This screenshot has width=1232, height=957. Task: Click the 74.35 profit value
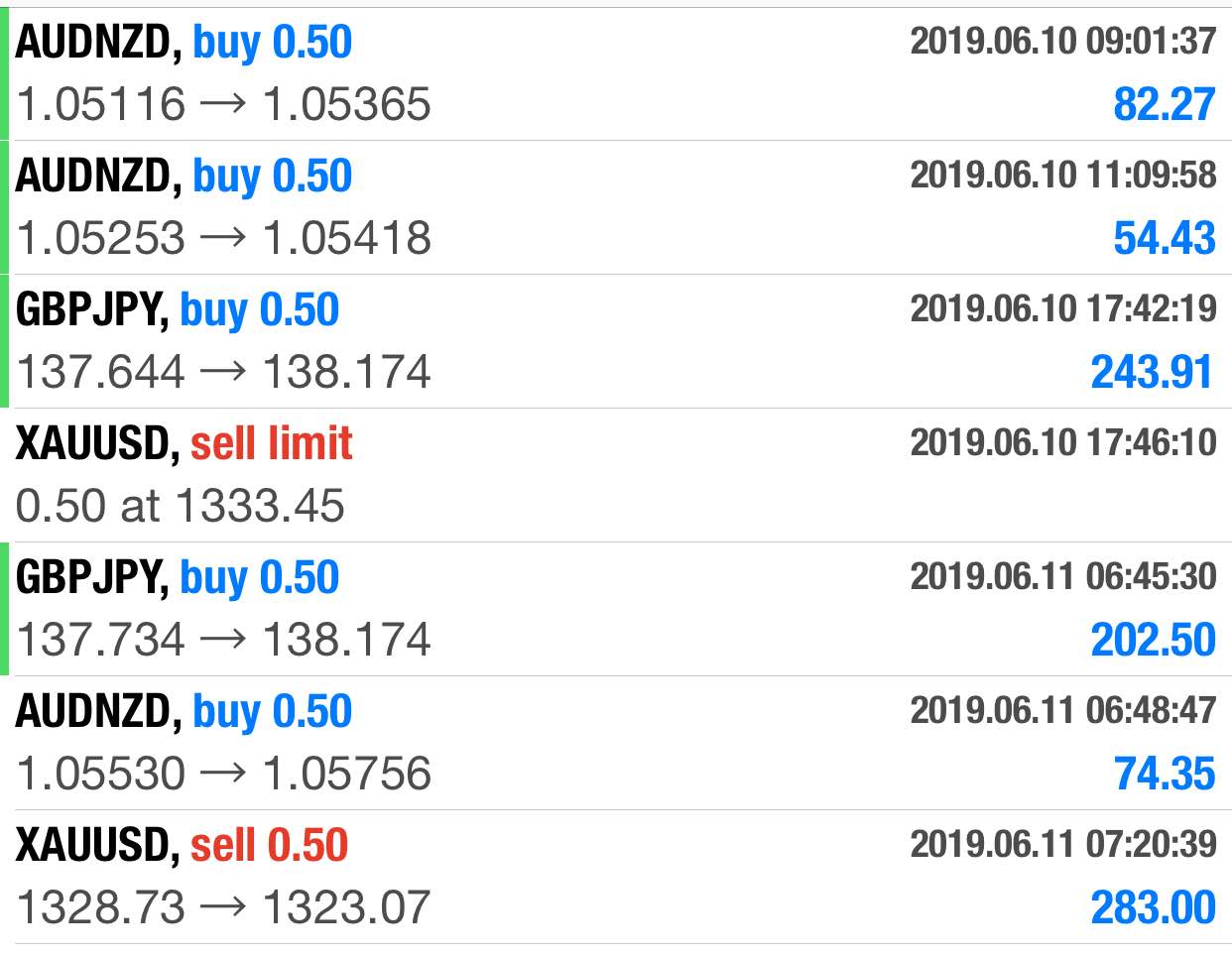(x=1165, y=775)
